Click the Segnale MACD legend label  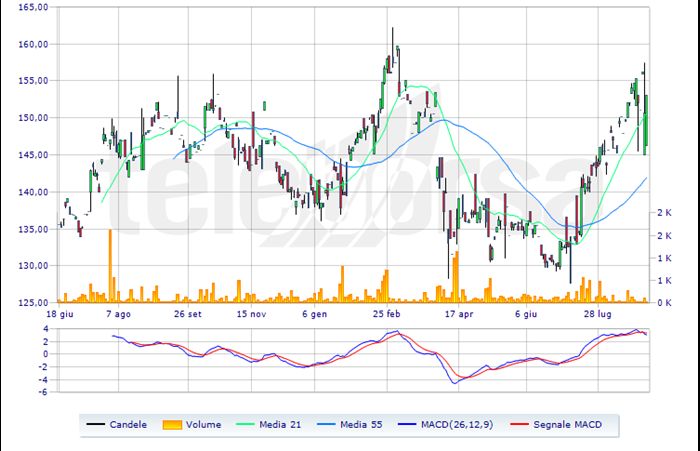567,424
